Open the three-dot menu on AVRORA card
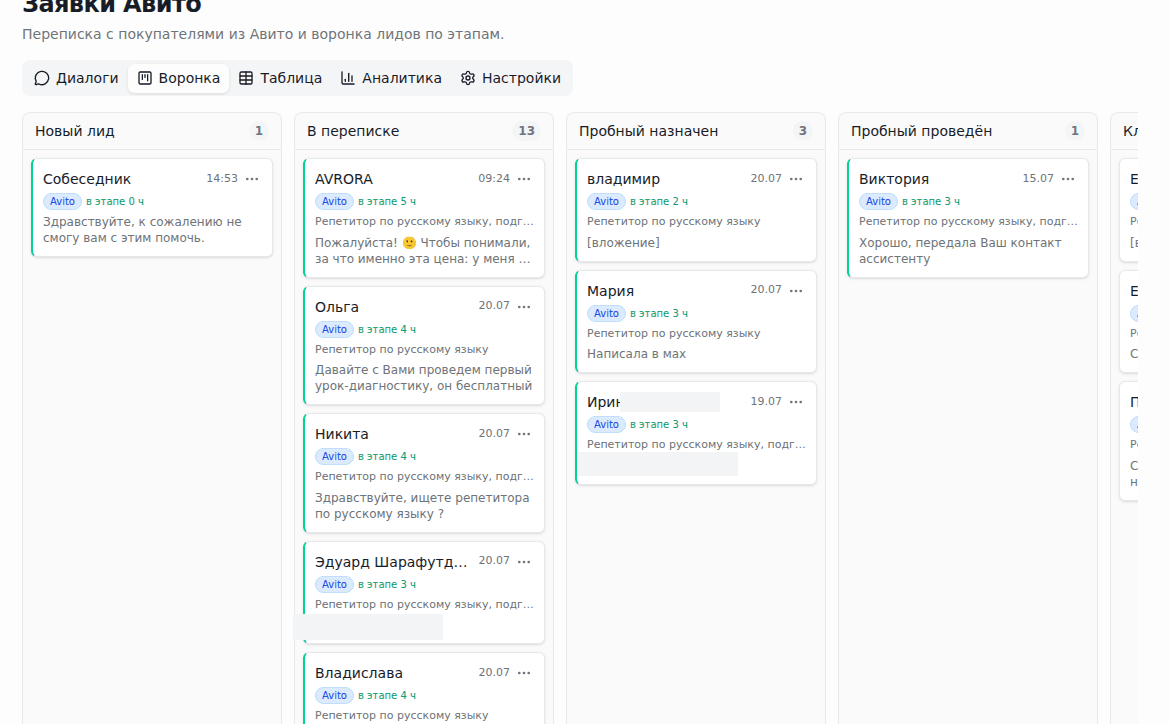The width and height of the screenshot is (1170, 724). (x=525, y=178)
